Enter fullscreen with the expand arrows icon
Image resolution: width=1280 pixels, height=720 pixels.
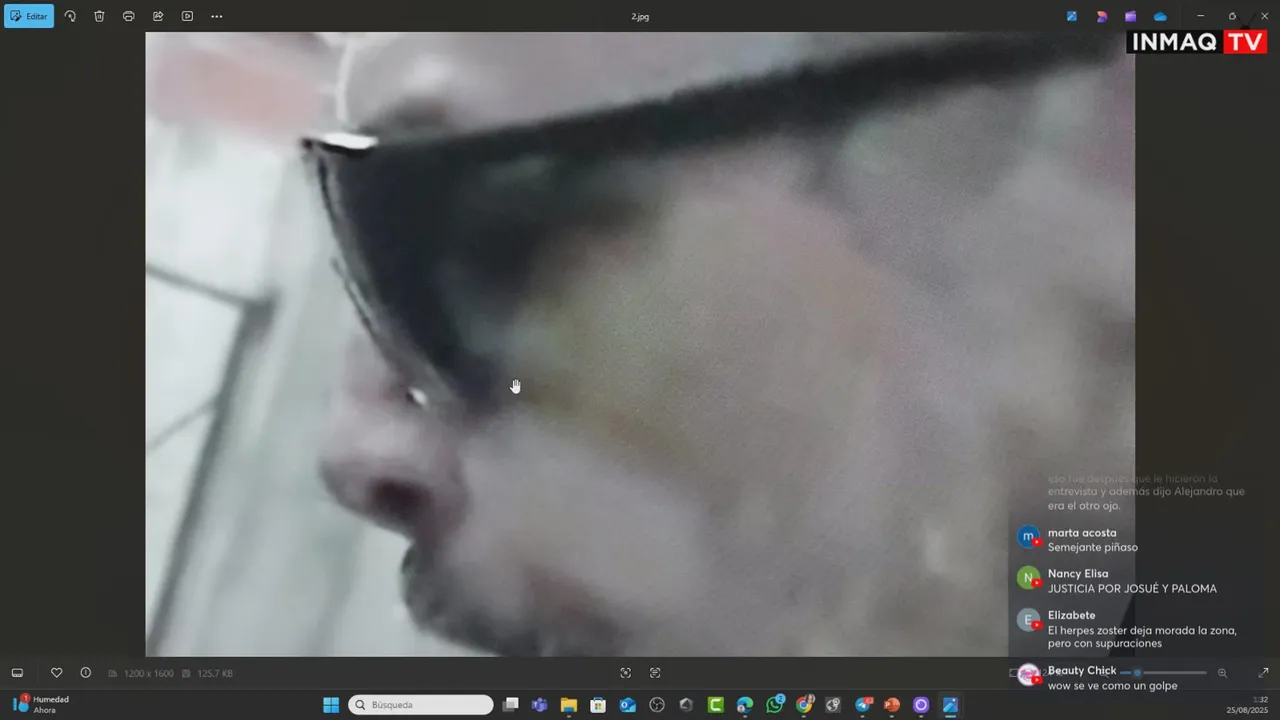click(1263, 673)
